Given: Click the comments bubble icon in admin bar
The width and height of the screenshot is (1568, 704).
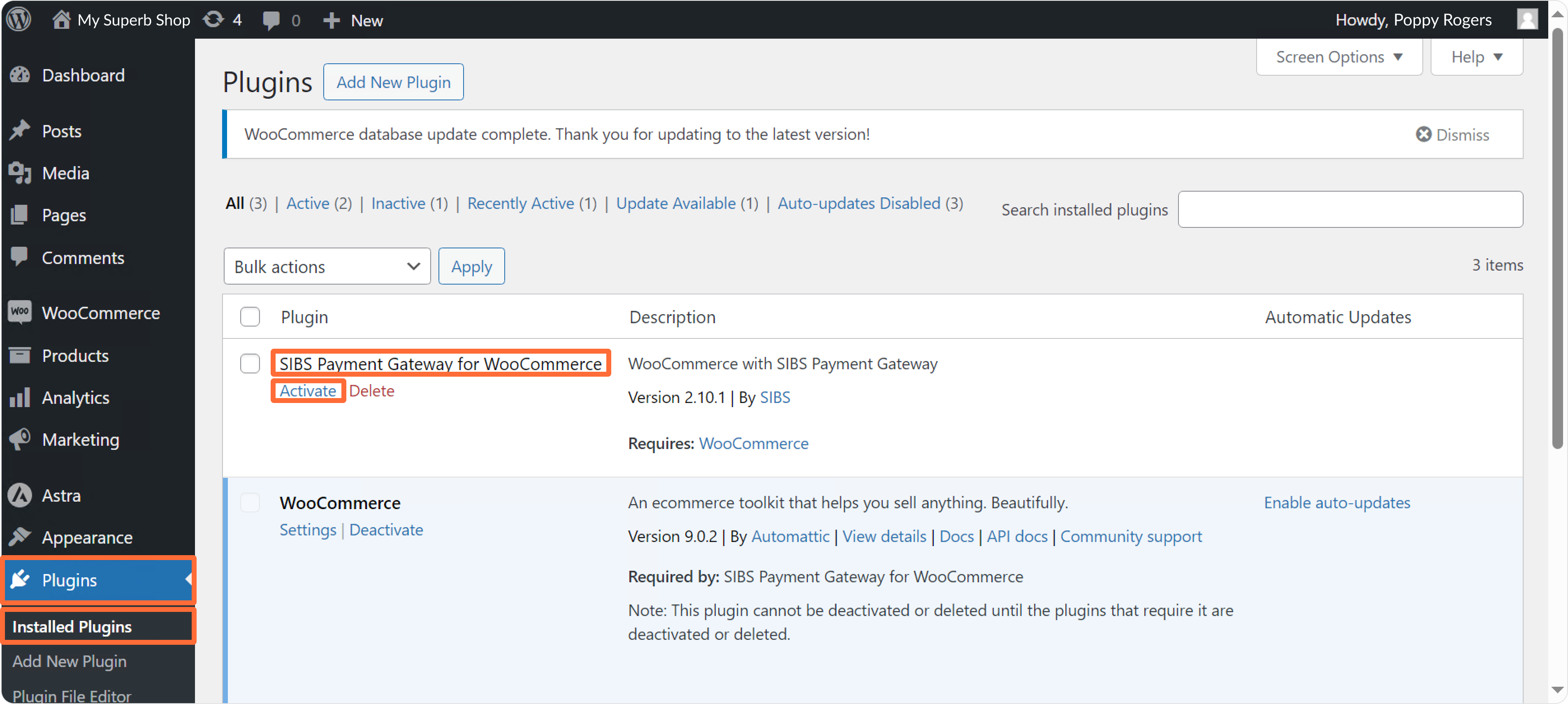Looking at the screenshot, I should point(271,20).
